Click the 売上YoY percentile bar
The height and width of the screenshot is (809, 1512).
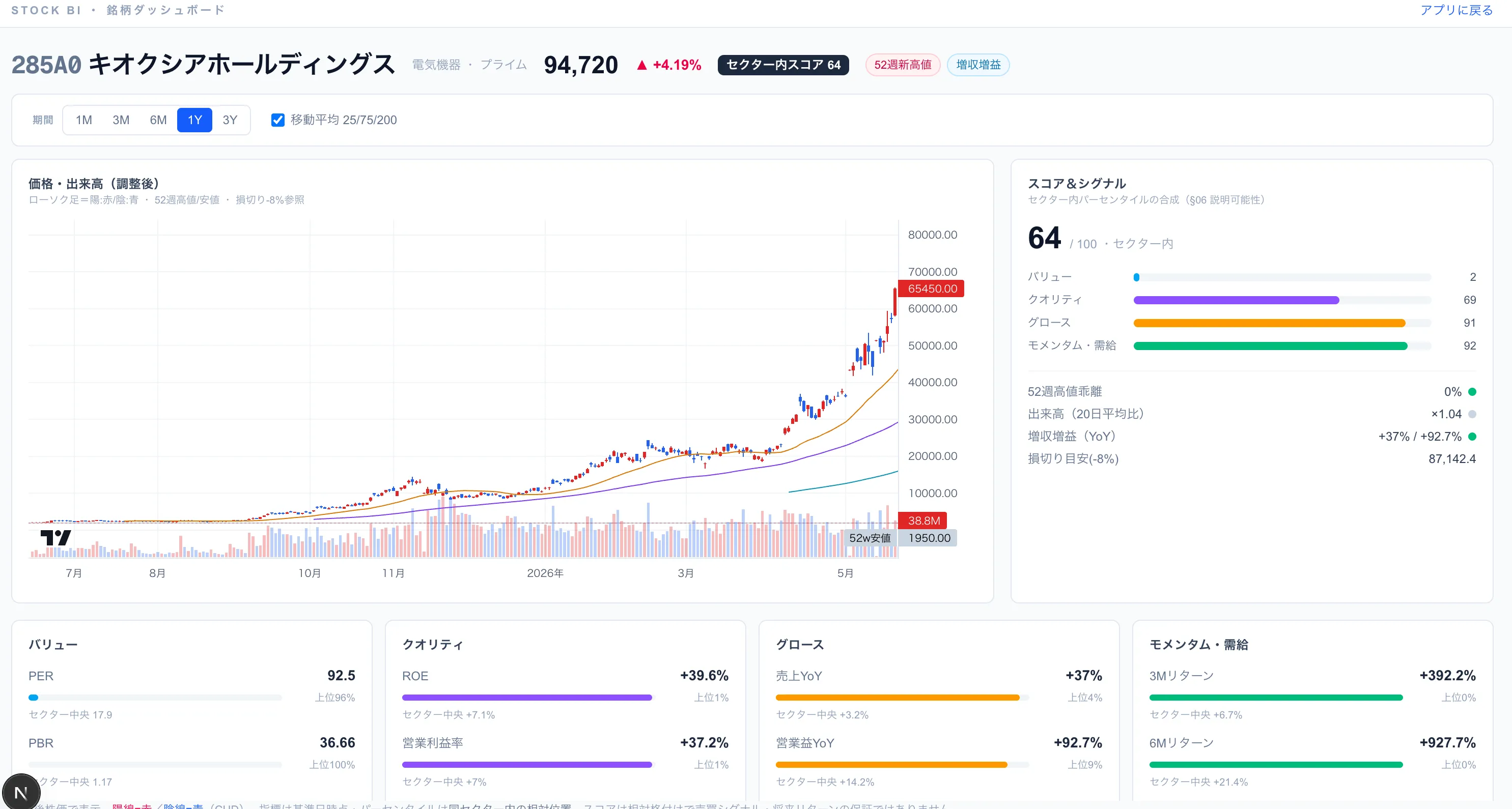pos(902,698)
